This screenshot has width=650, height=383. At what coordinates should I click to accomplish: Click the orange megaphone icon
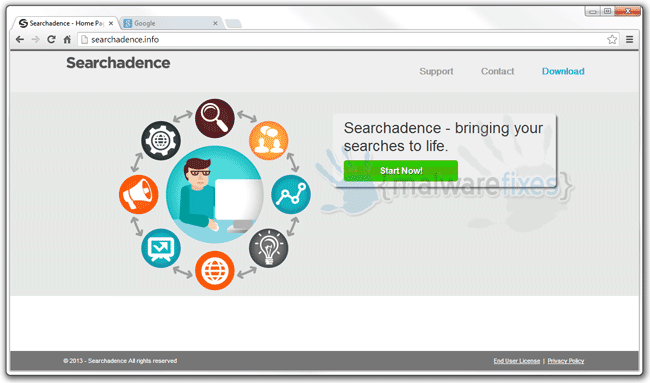tap(138, 194)
